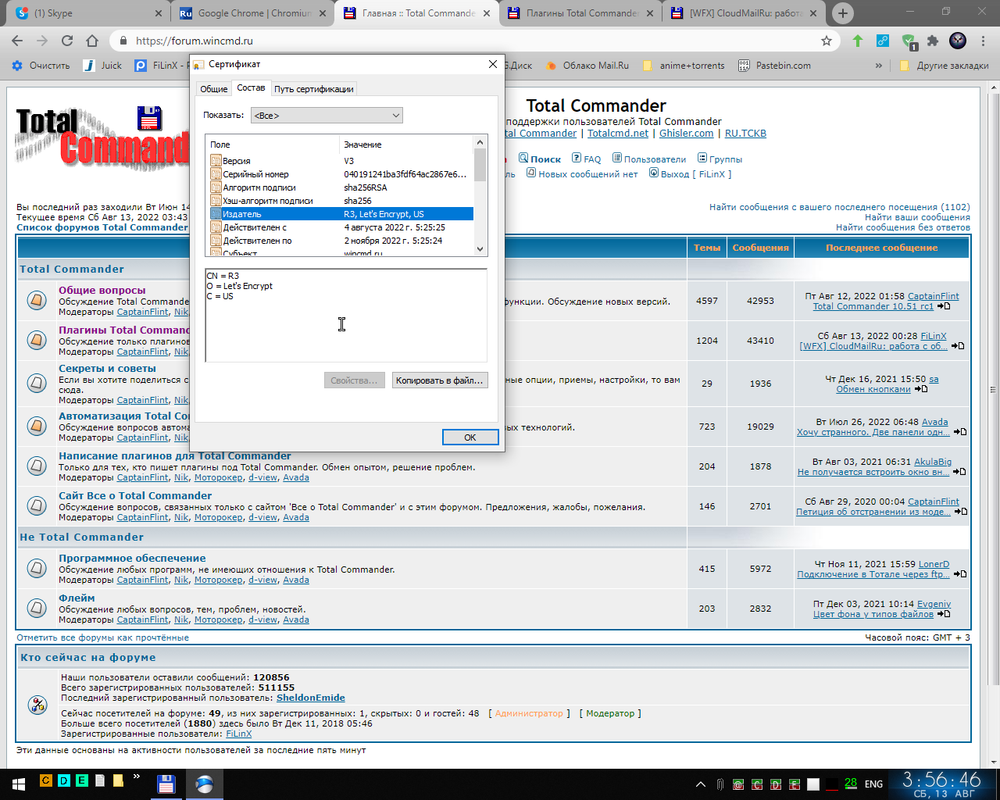The image size is (1000, 800).
Task: Select the Хэш-алгоритм подписи field row
Action: click(x=341, y=200)
